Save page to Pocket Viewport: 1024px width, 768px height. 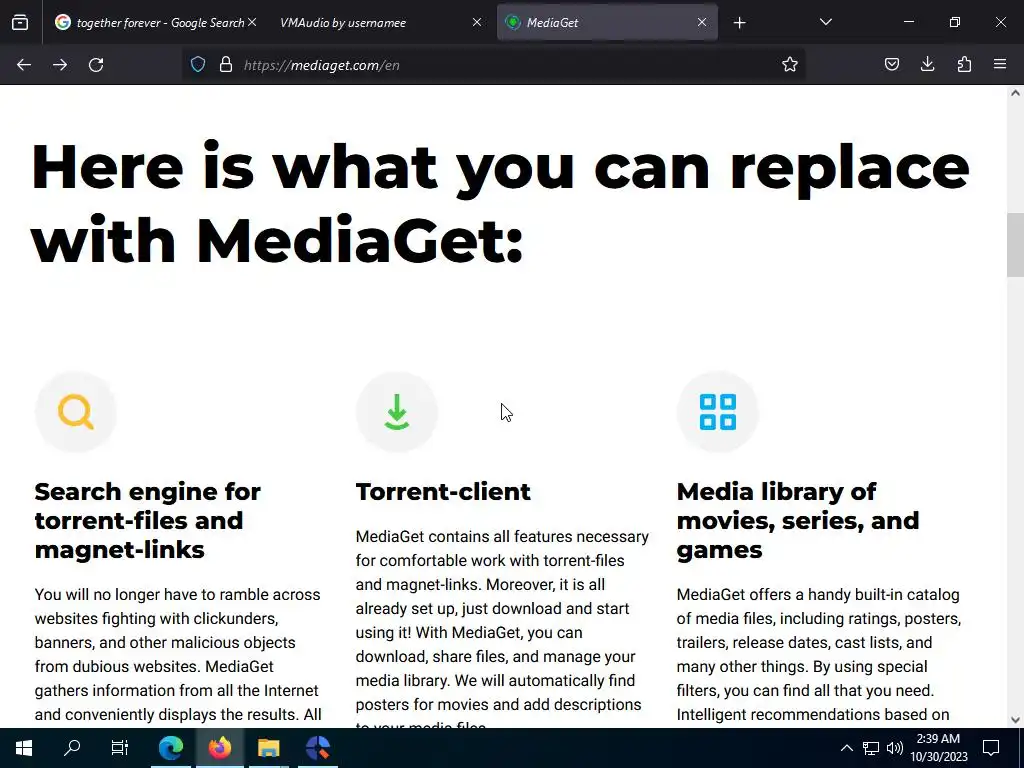click(891, 65)
